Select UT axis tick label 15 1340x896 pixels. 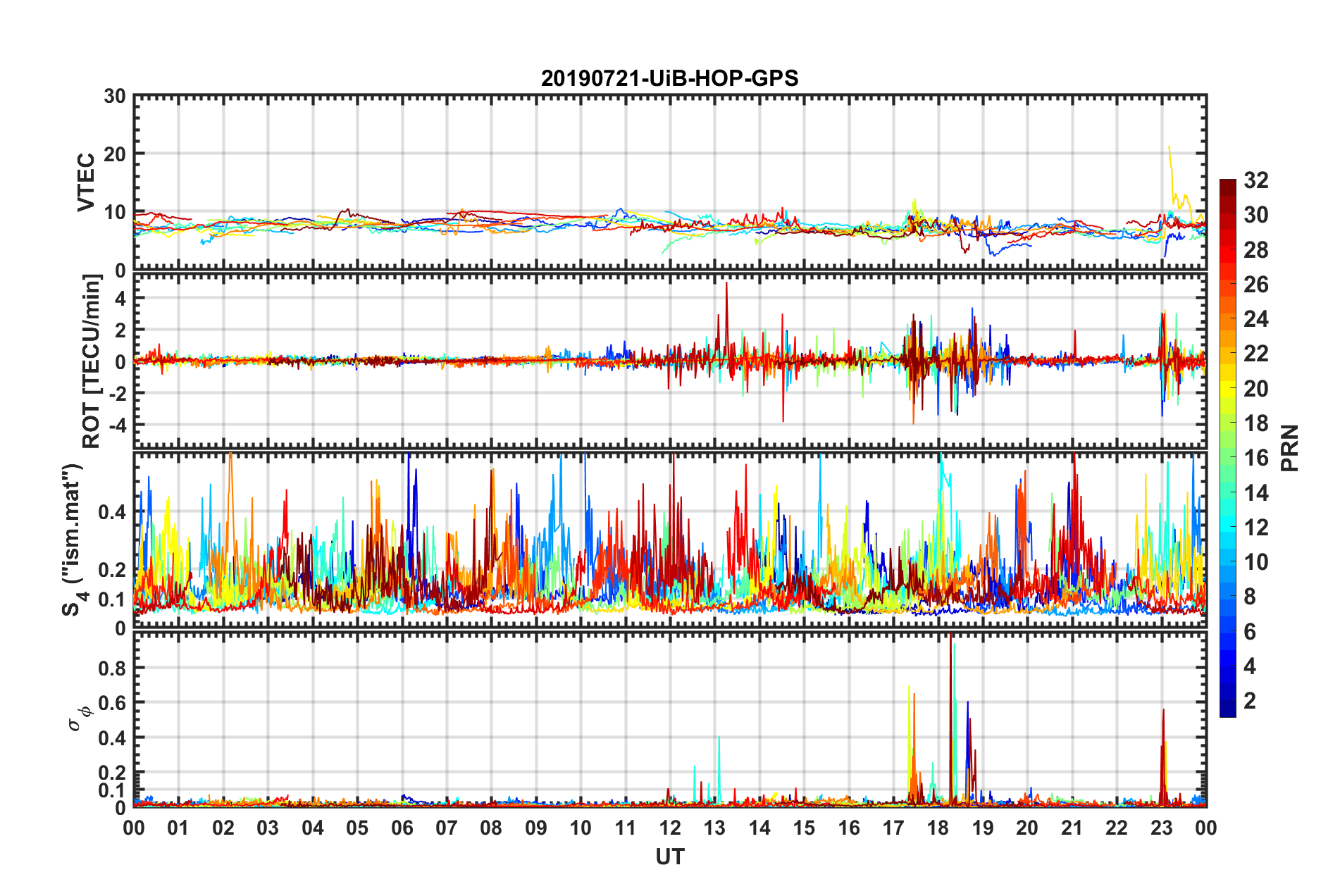(804, 828)
